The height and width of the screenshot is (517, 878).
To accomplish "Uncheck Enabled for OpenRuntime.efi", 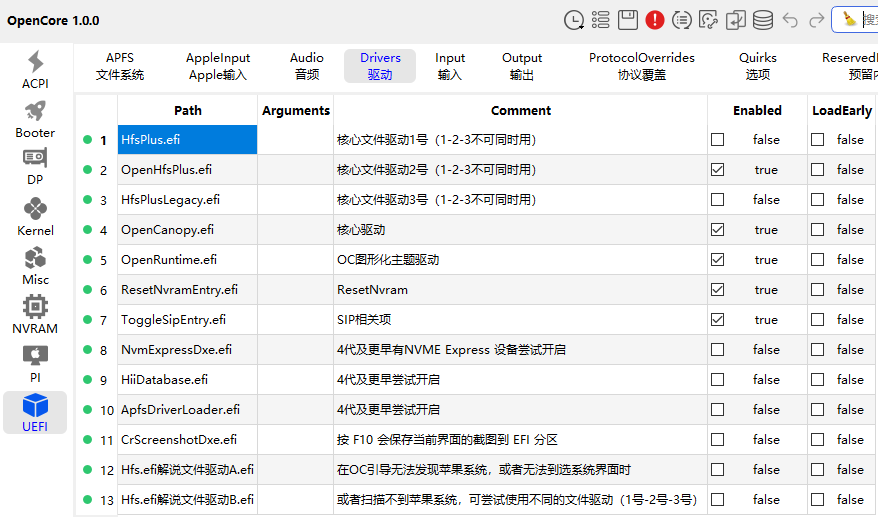I will point(717,259).
